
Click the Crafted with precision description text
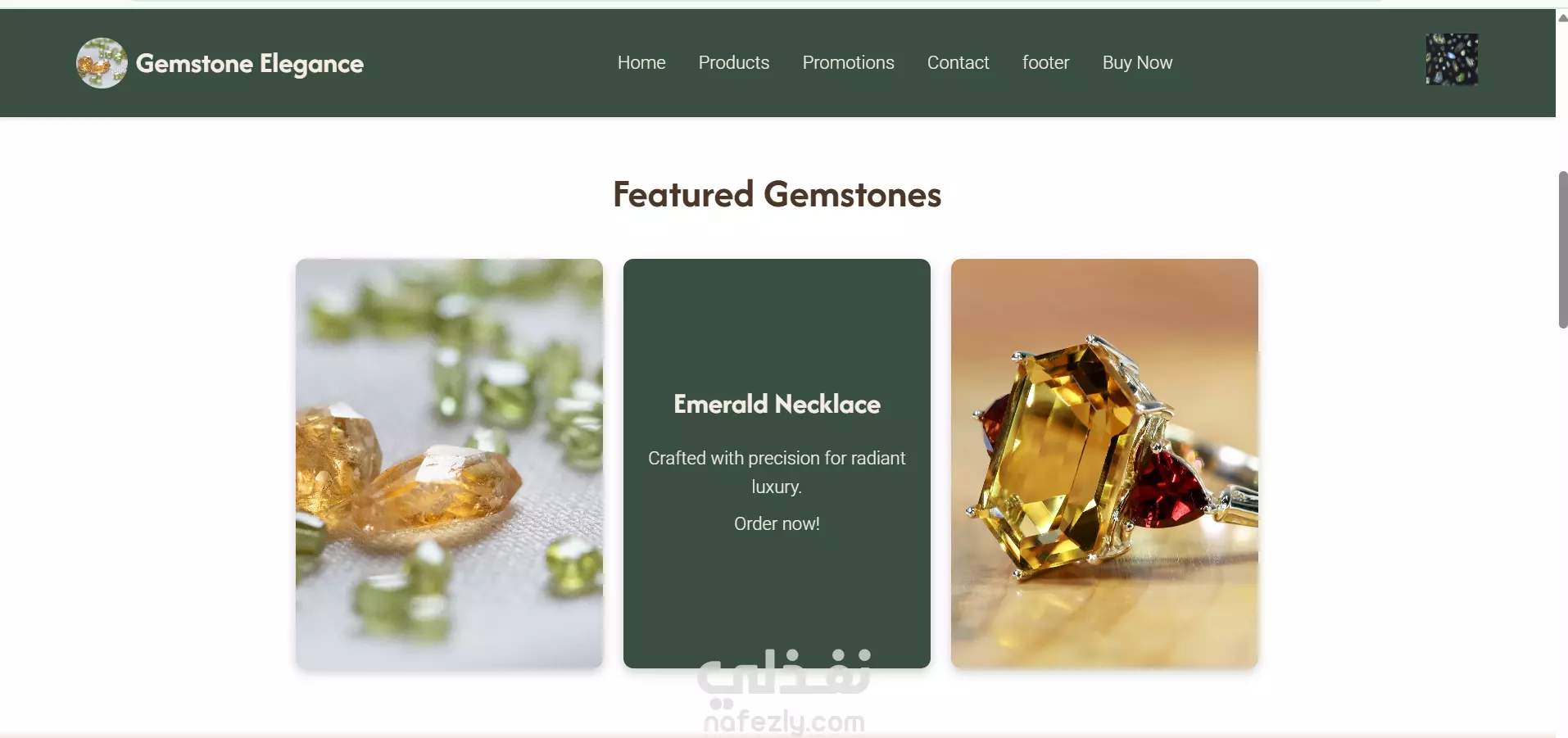[x=777, y=472]
